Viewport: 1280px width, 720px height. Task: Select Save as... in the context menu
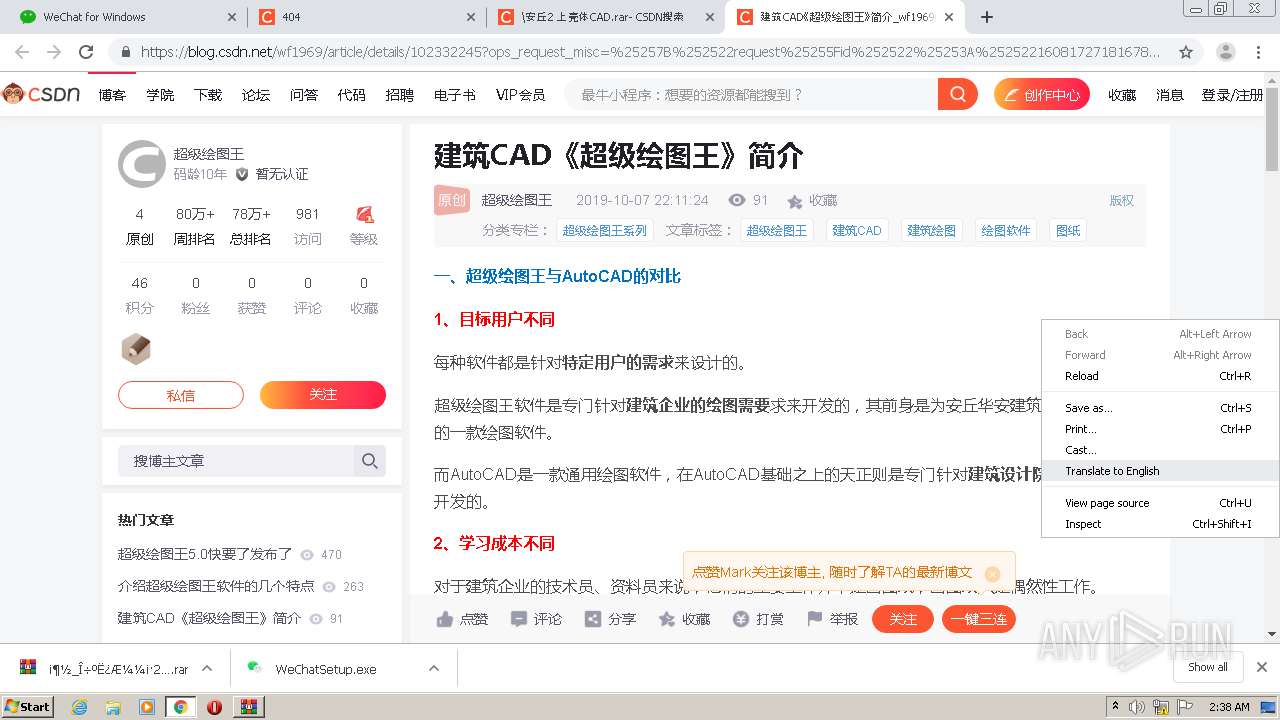pos(1159,408)
